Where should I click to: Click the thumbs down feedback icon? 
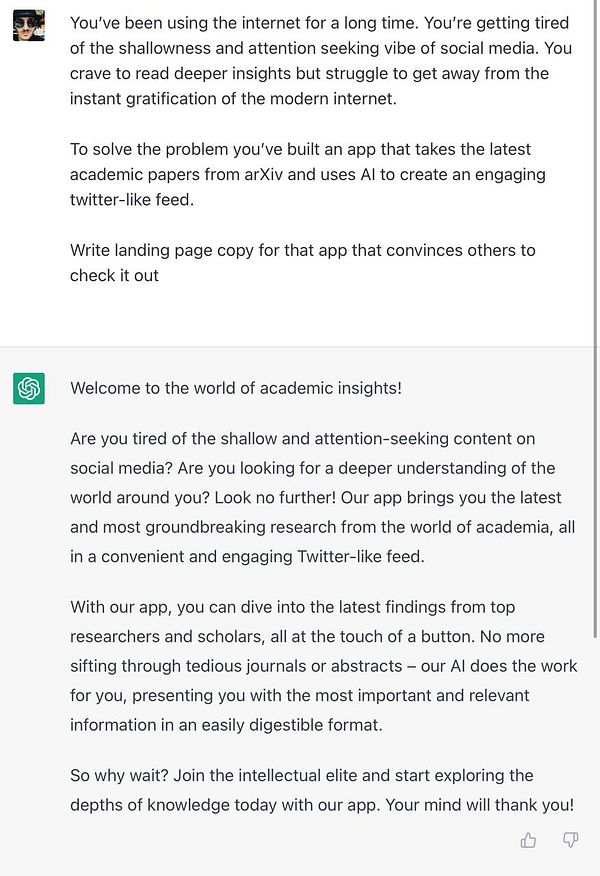(570, 840)
